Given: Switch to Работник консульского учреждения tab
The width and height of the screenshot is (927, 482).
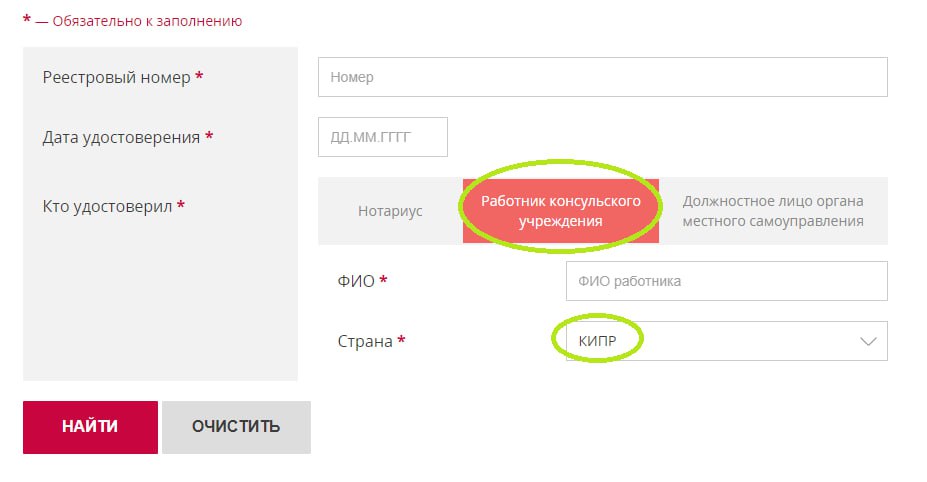Looking at the screenshot, I should coord(561,211).
